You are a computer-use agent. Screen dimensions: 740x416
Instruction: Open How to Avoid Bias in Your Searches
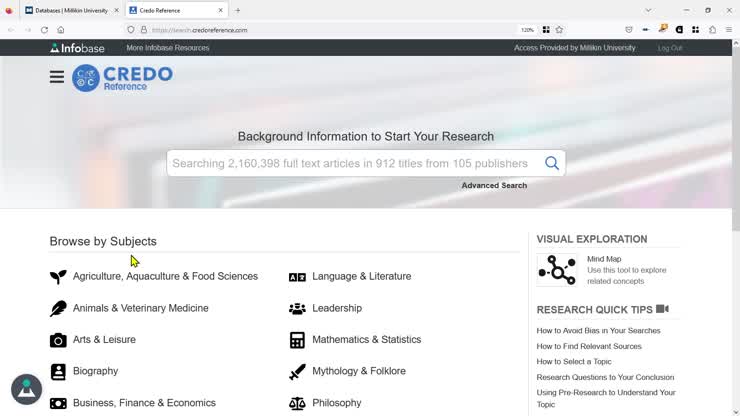[x=598, y=331]
